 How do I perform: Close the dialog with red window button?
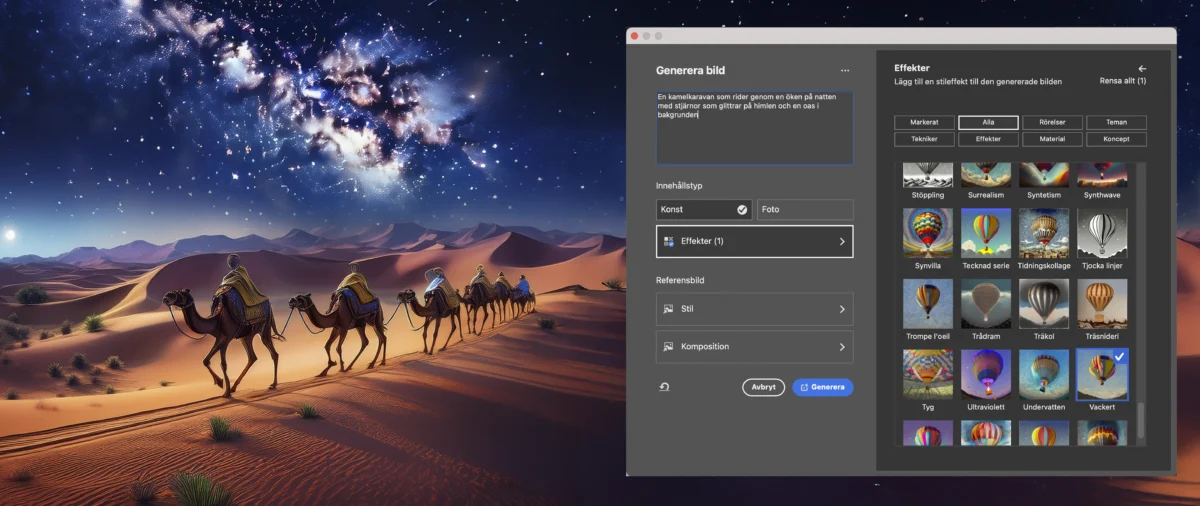click(634, 35)
